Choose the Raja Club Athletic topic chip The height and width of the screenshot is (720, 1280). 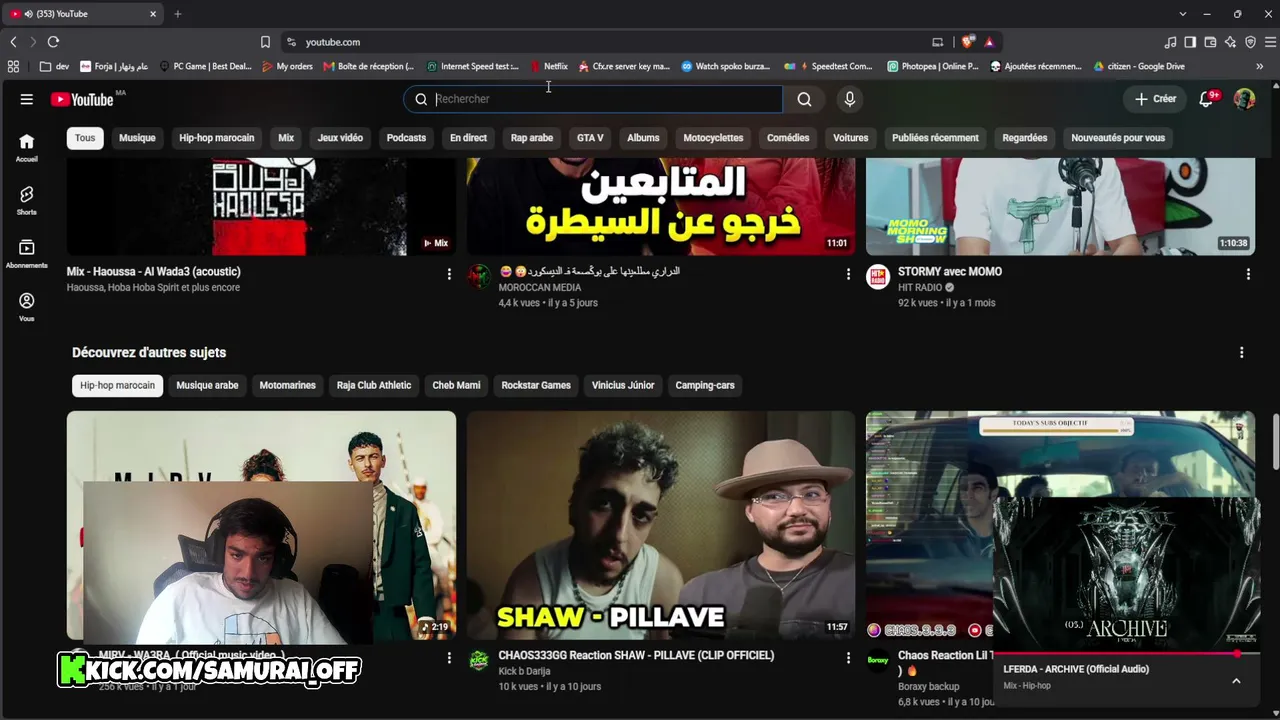(x=374, y=385)
